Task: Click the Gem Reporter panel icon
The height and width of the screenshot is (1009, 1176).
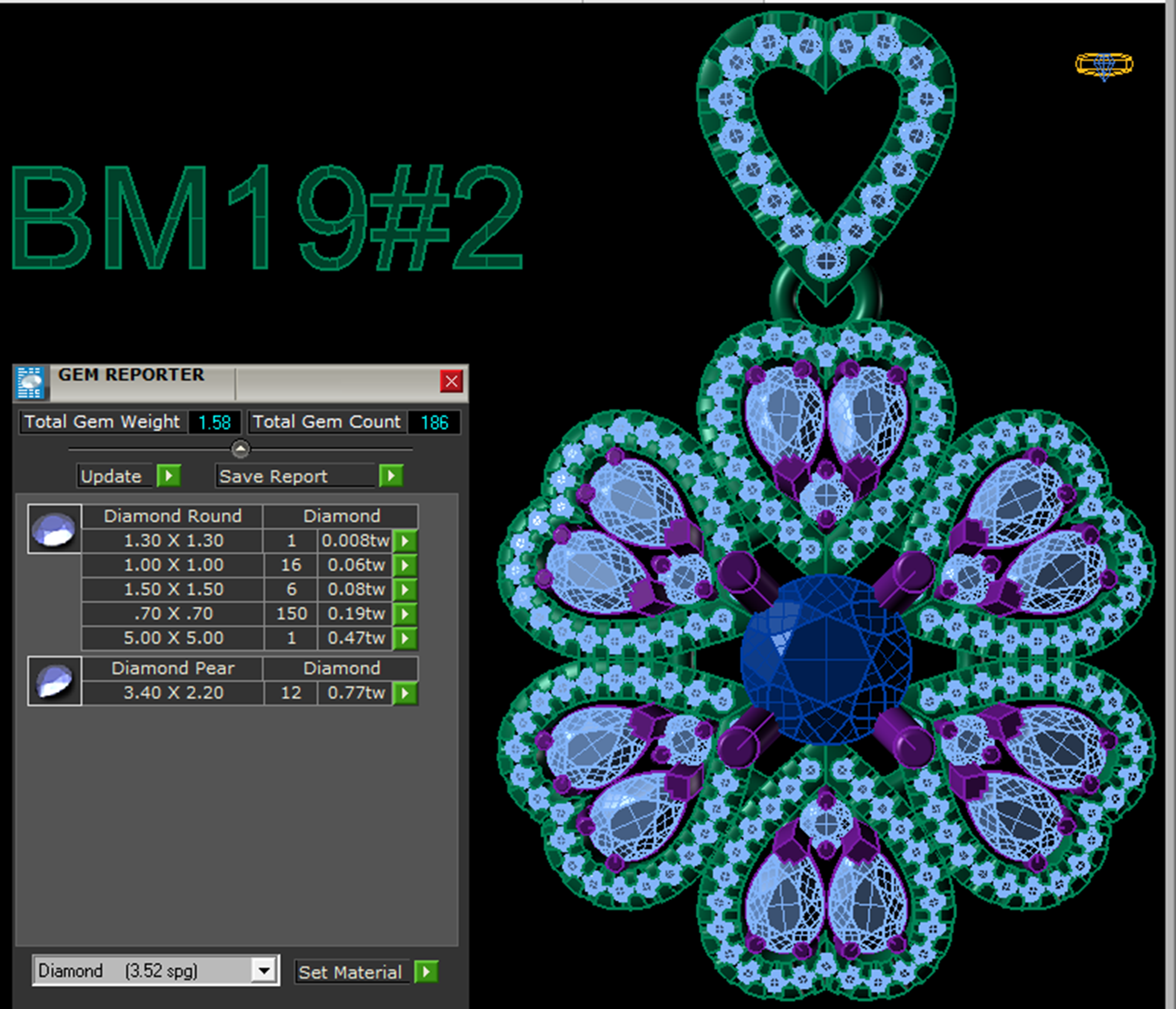Action: point(30,383)
